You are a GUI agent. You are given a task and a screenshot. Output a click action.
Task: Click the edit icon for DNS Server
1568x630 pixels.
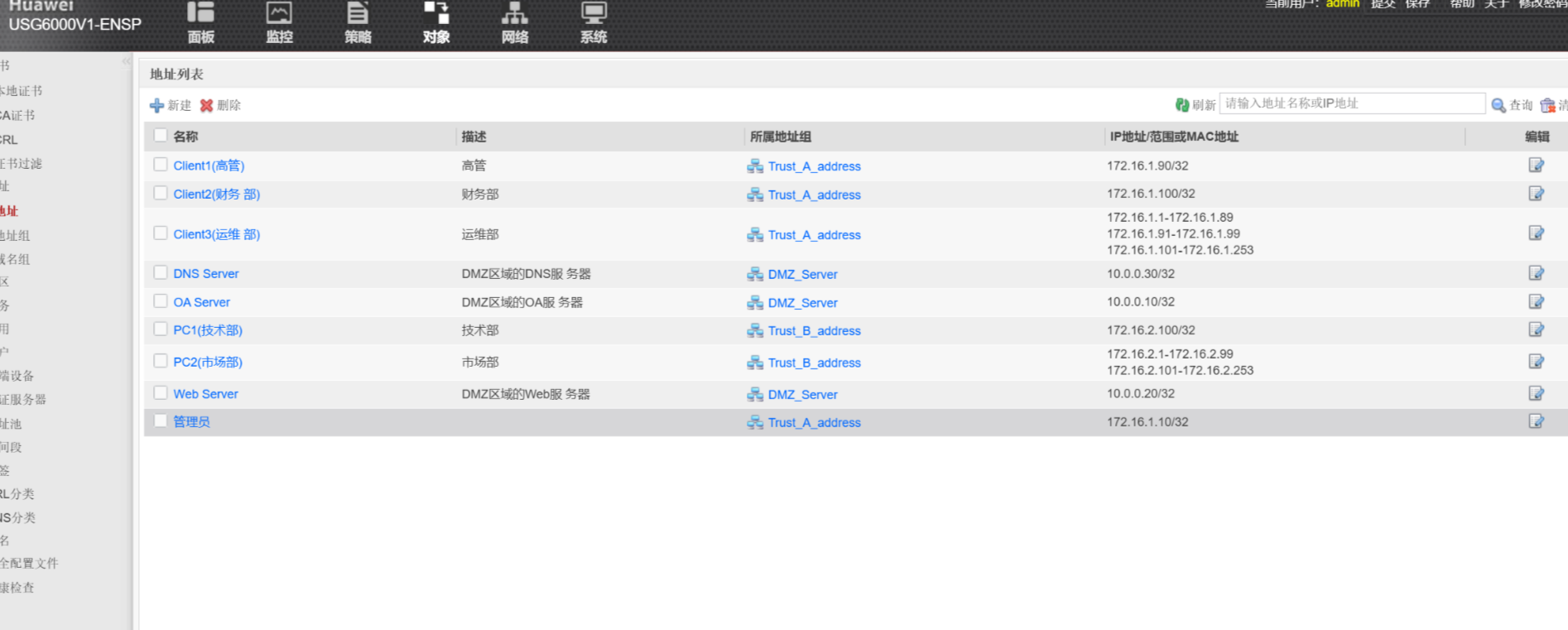pos(1537,272)
